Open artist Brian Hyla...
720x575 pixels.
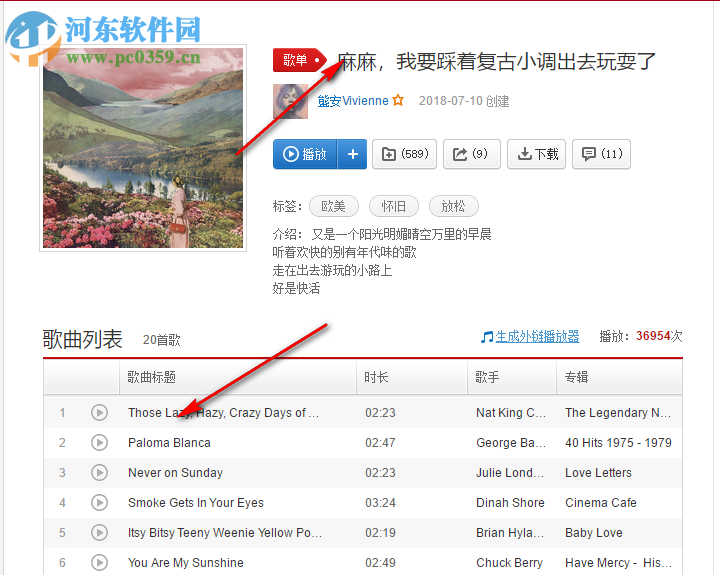tap(510, 533)
